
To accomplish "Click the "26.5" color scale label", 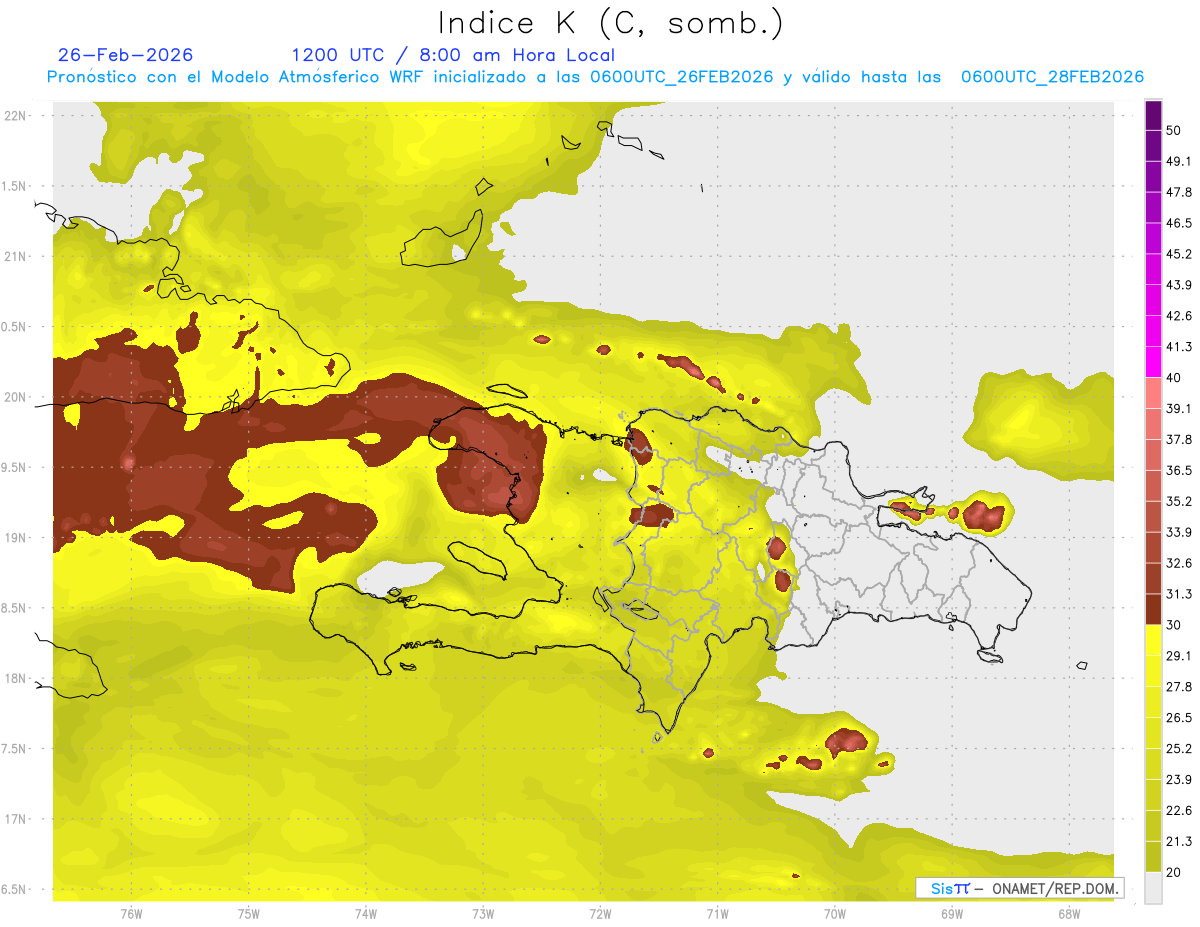I will (1179, 718).
